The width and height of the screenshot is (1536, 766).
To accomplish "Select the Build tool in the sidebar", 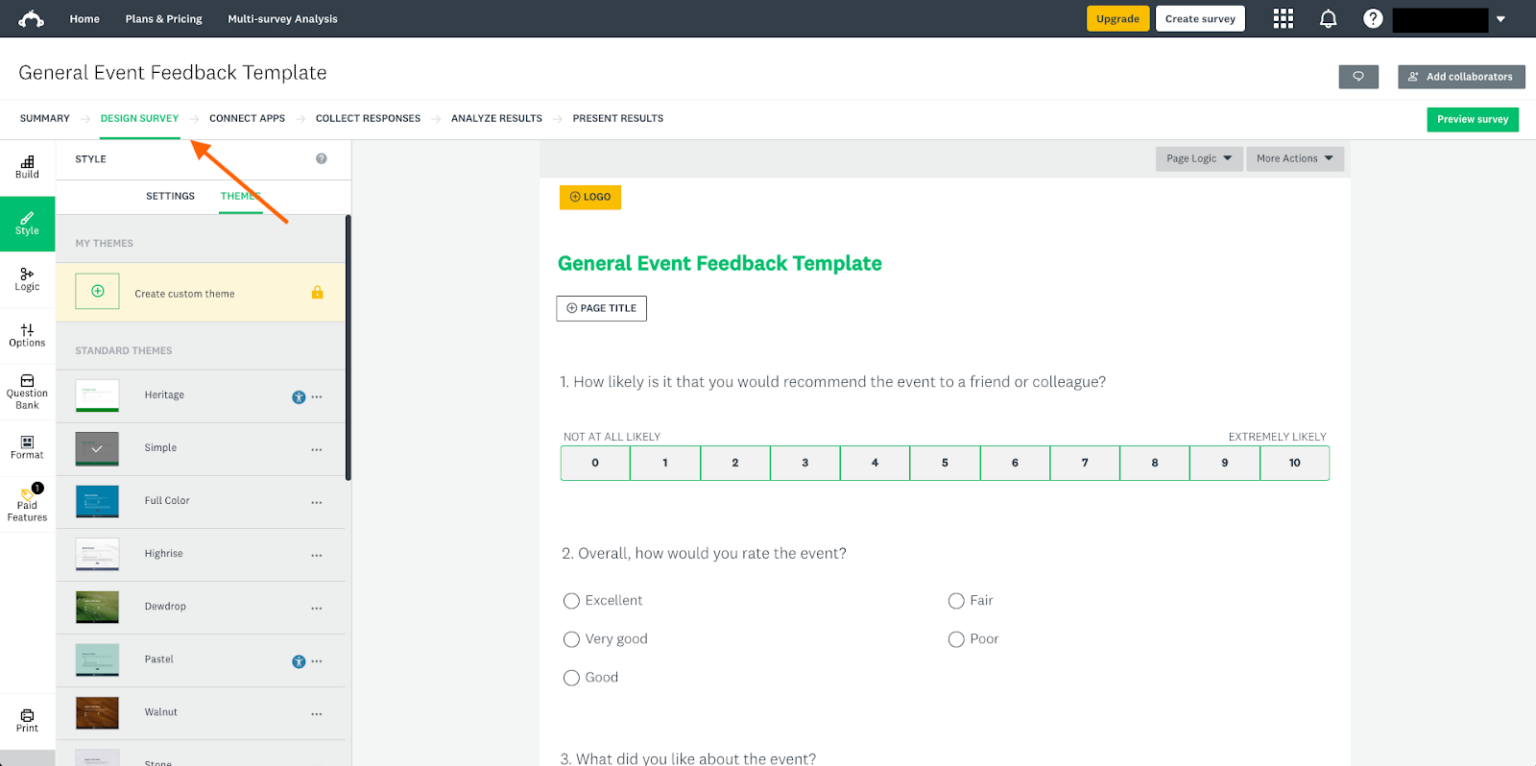I will pyautogui.click(x=27, y=165).
